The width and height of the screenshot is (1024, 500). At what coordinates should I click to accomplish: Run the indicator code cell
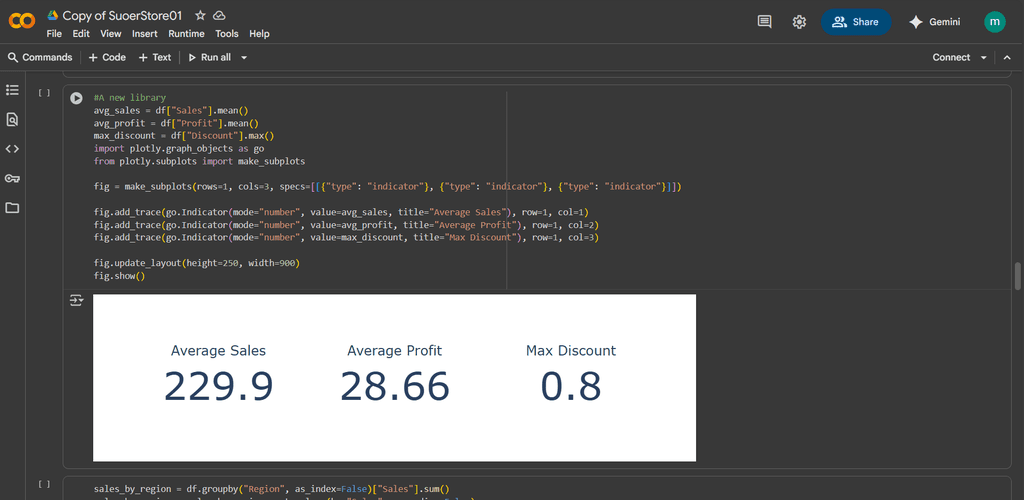point(76,98)
